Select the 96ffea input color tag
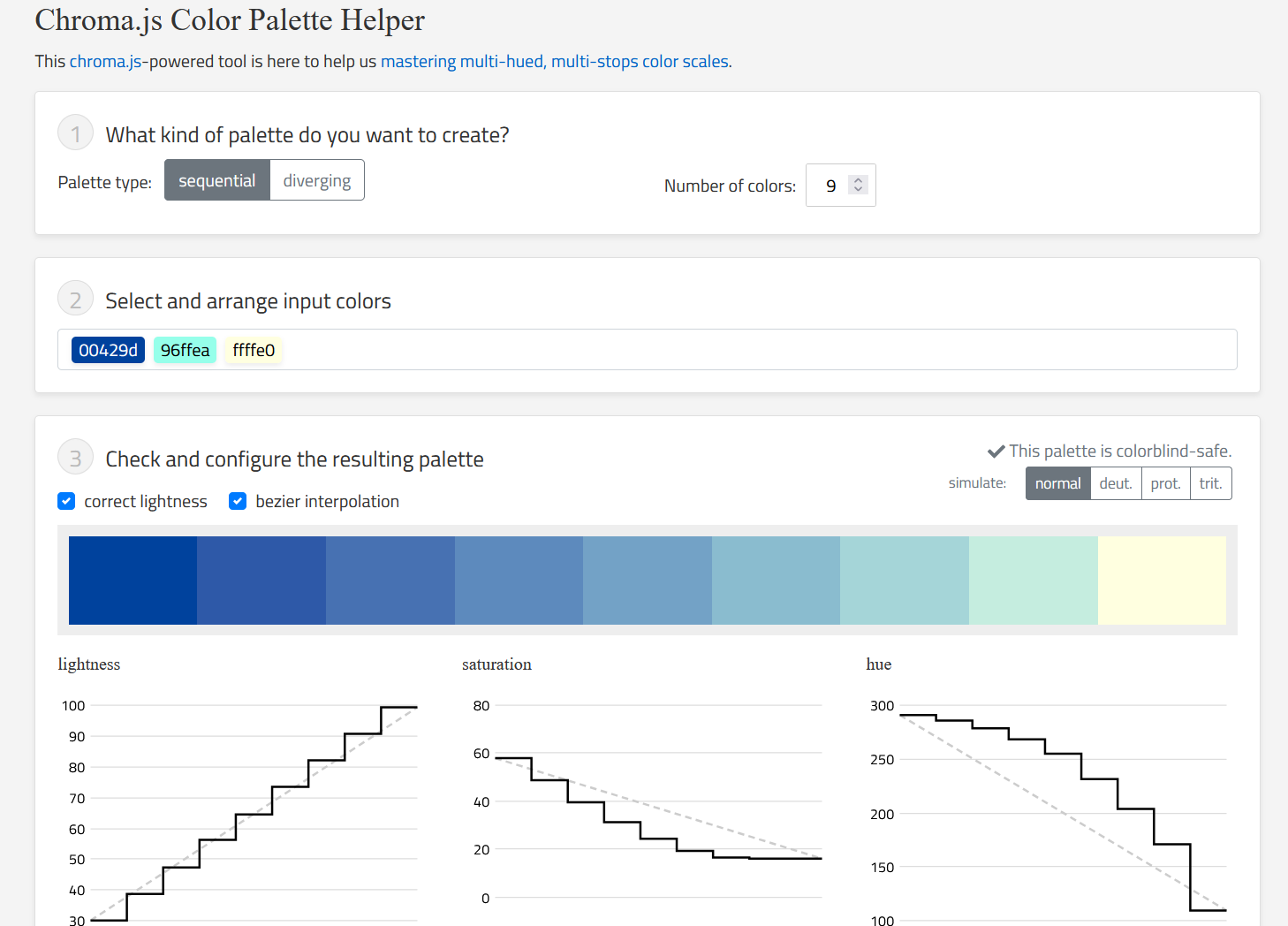The height and width of the screenshot is (926, 1288). pos(185,351)
